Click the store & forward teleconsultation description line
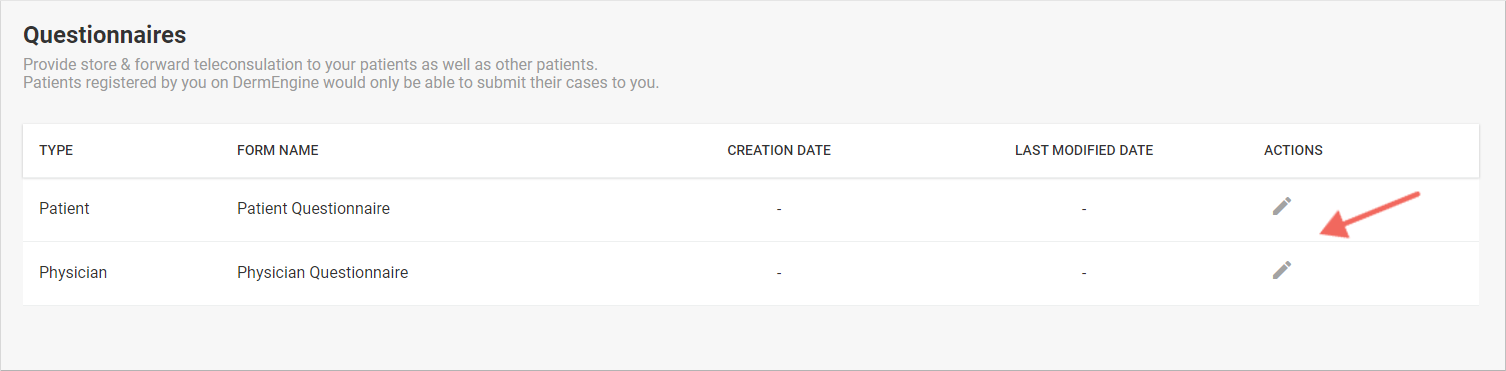This screenshot has height=371, width=1506. [x=311, y=65]
